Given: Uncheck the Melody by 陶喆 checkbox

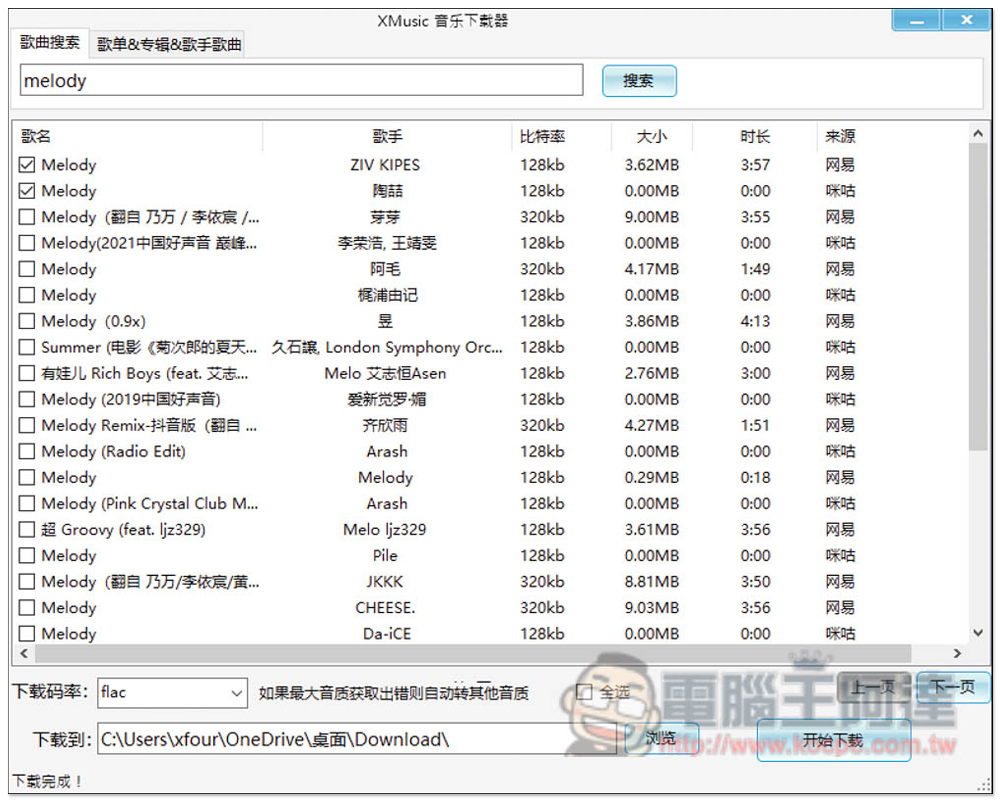Looking at the screenshot, I should coord(27,191).
